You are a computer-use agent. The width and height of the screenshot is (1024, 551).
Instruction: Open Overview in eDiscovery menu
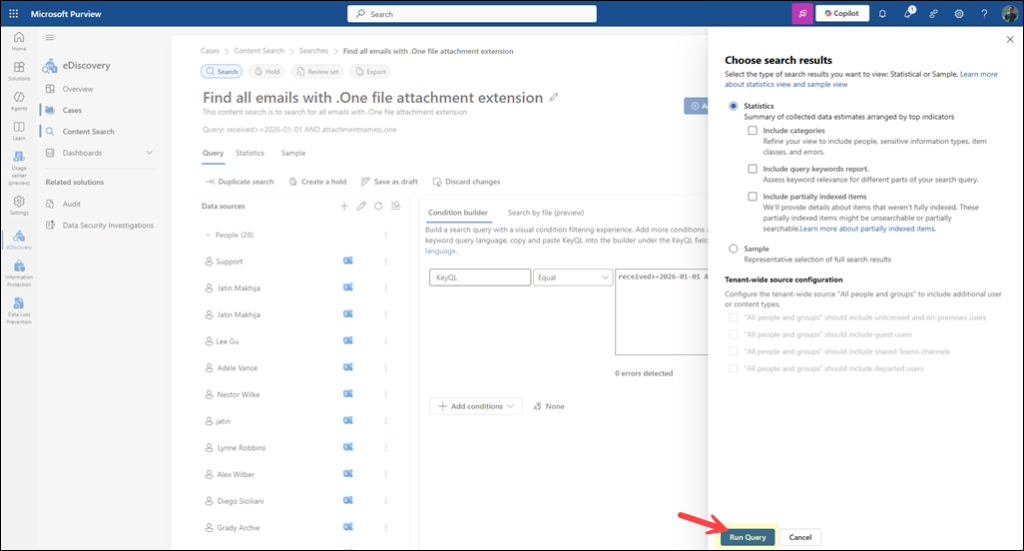pos(78,89)
